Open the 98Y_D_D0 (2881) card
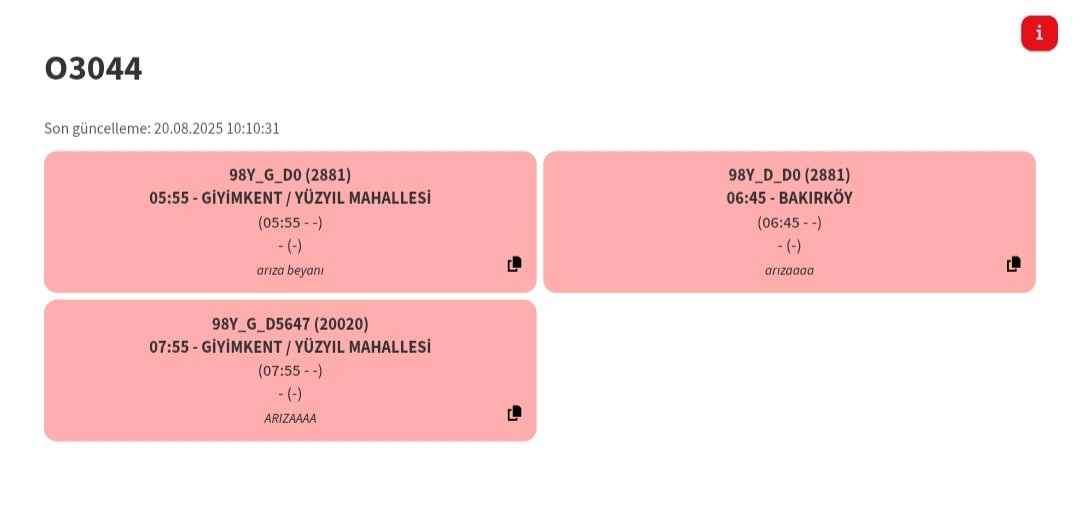 tap(789, 222)
